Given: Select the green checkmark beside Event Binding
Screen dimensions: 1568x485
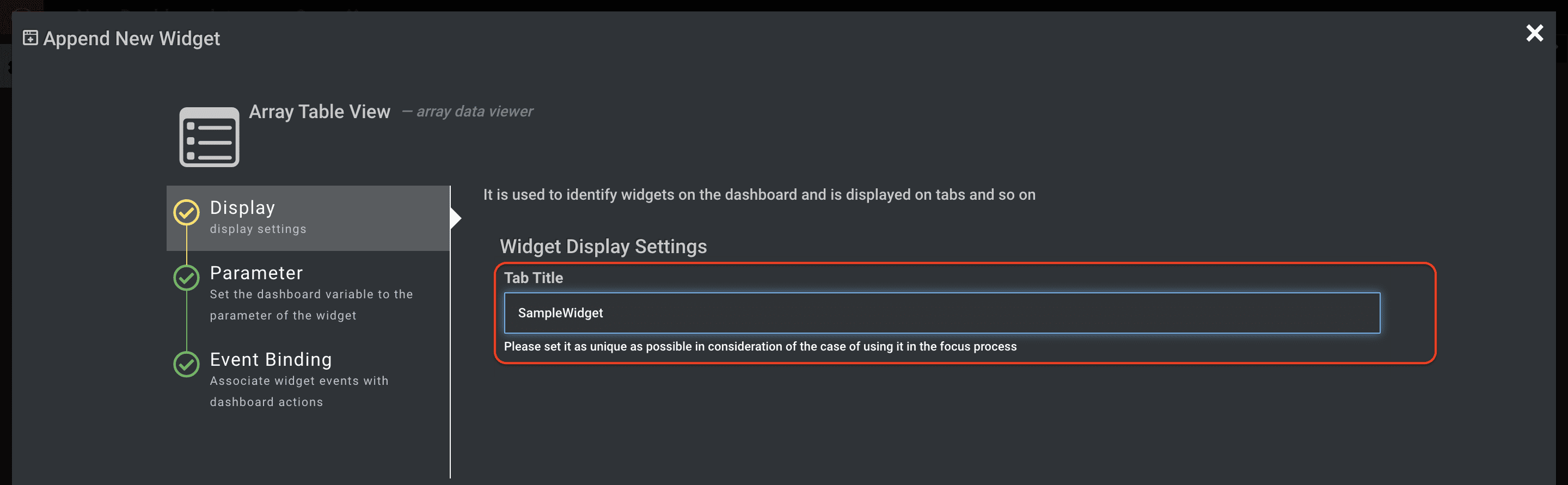Looking at the screenshot, I should tap(186, 364).
